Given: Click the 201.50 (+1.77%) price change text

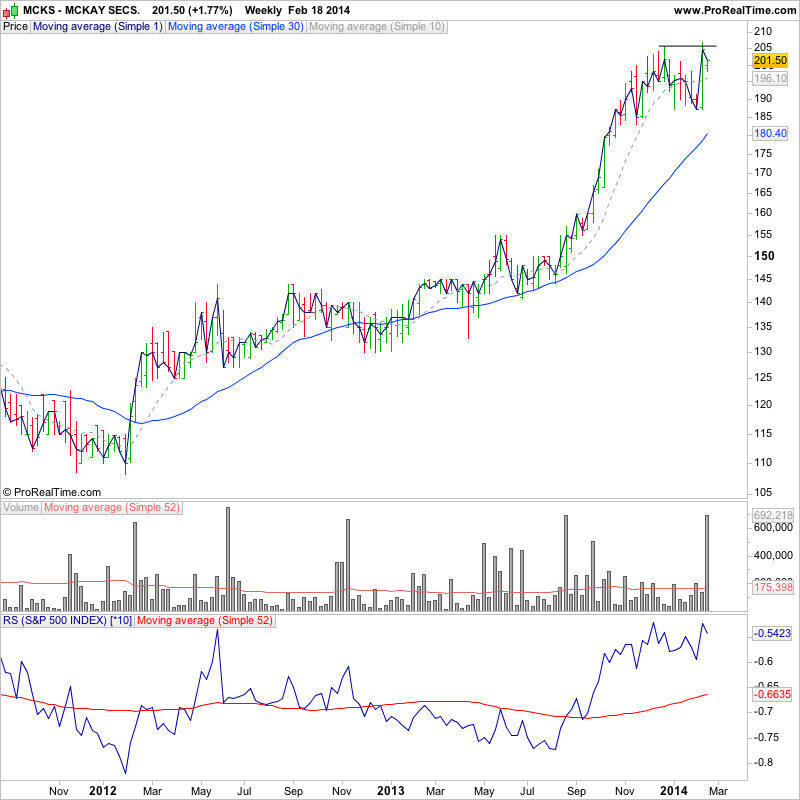Looking at the screenshot, I should (192, 10).
